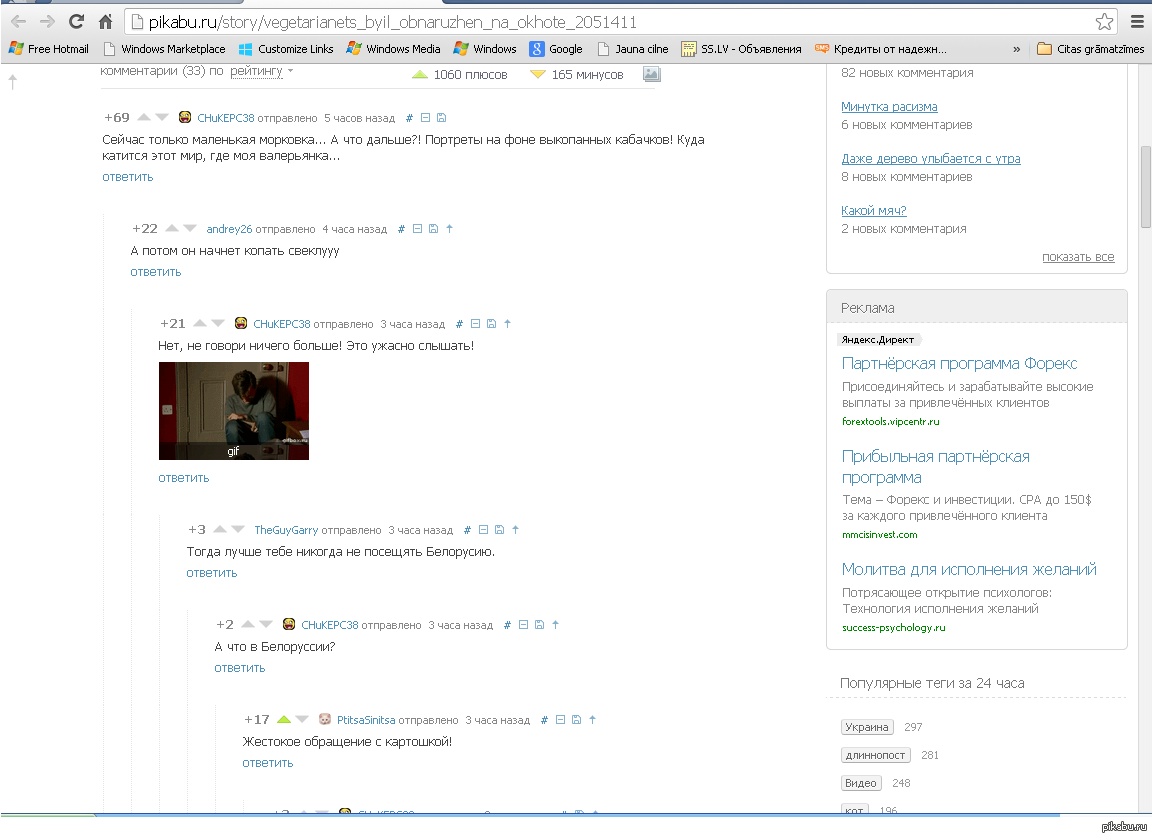This screenshot has height=838, width=1152.
Task: Downvote the +22 comment by andrey26
Action: pos(190,228)
